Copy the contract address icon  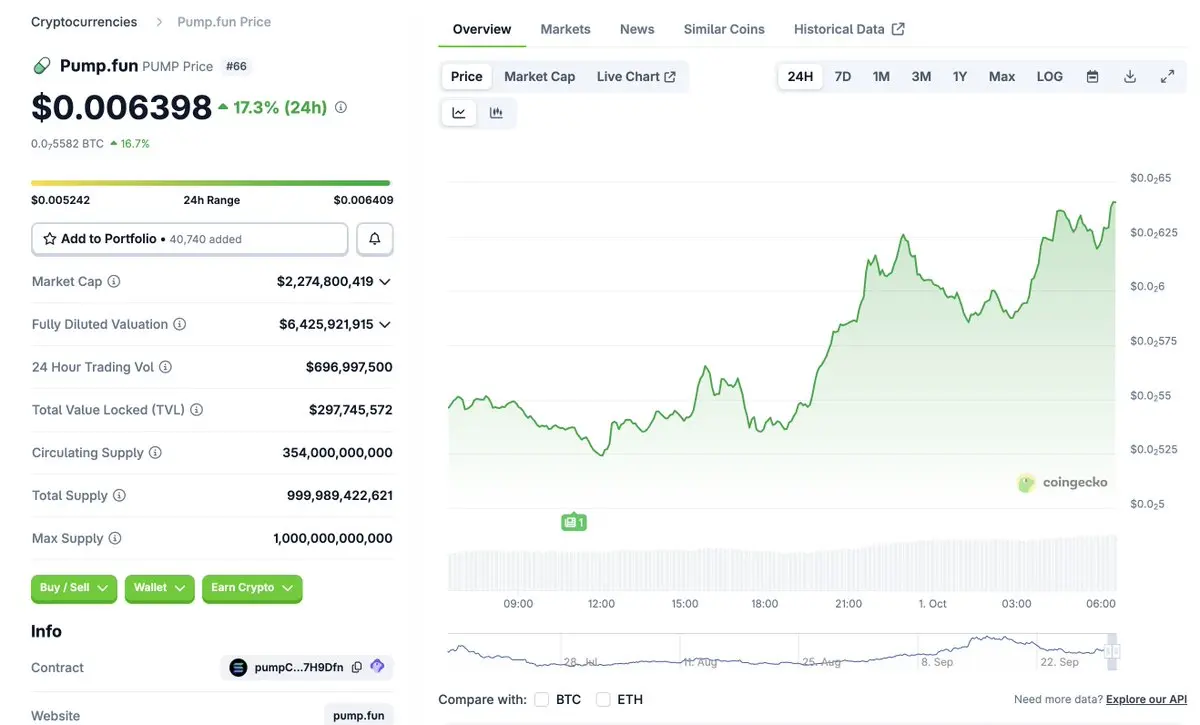[x=357, y=667]
